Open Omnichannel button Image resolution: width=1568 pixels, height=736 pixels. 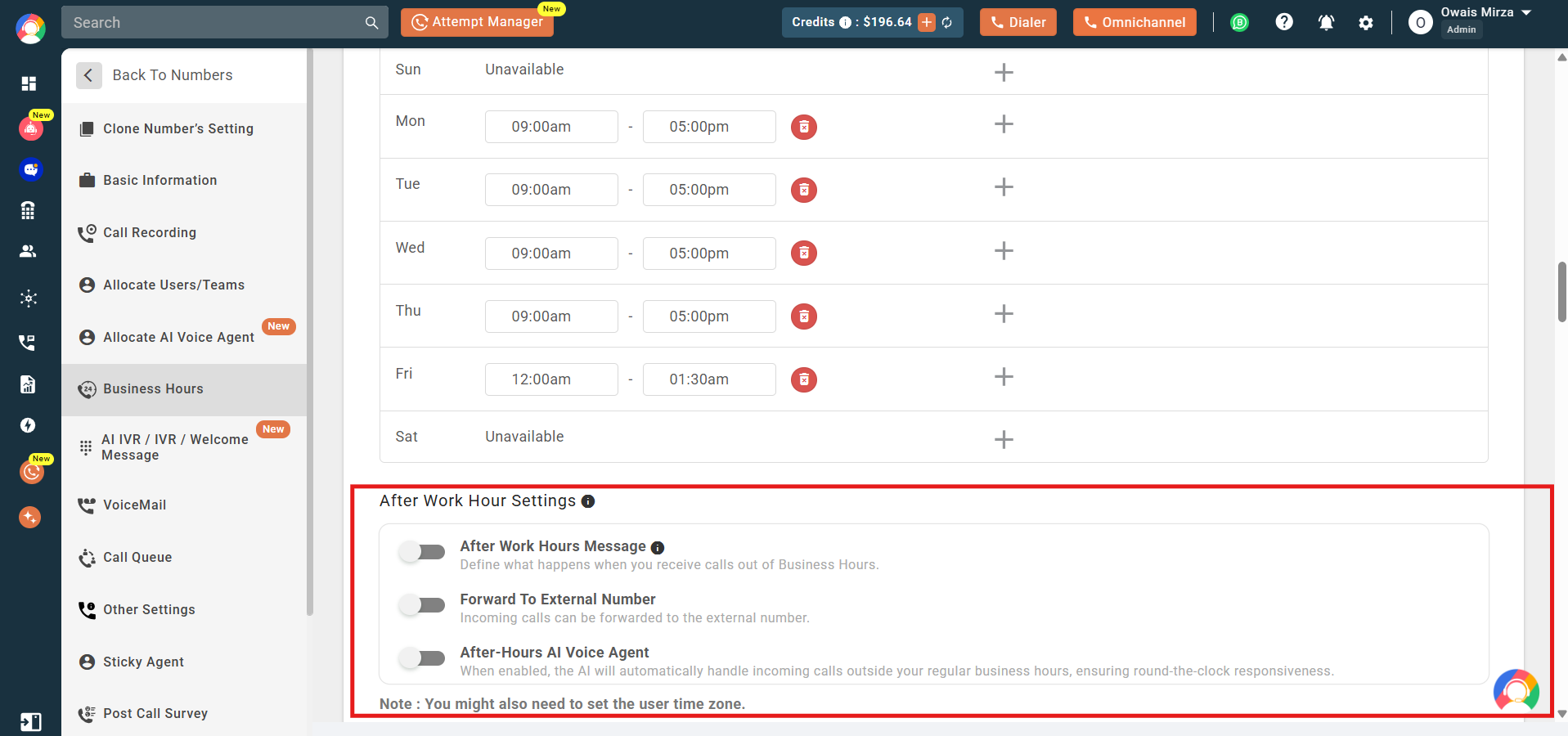pos(1134,22)
